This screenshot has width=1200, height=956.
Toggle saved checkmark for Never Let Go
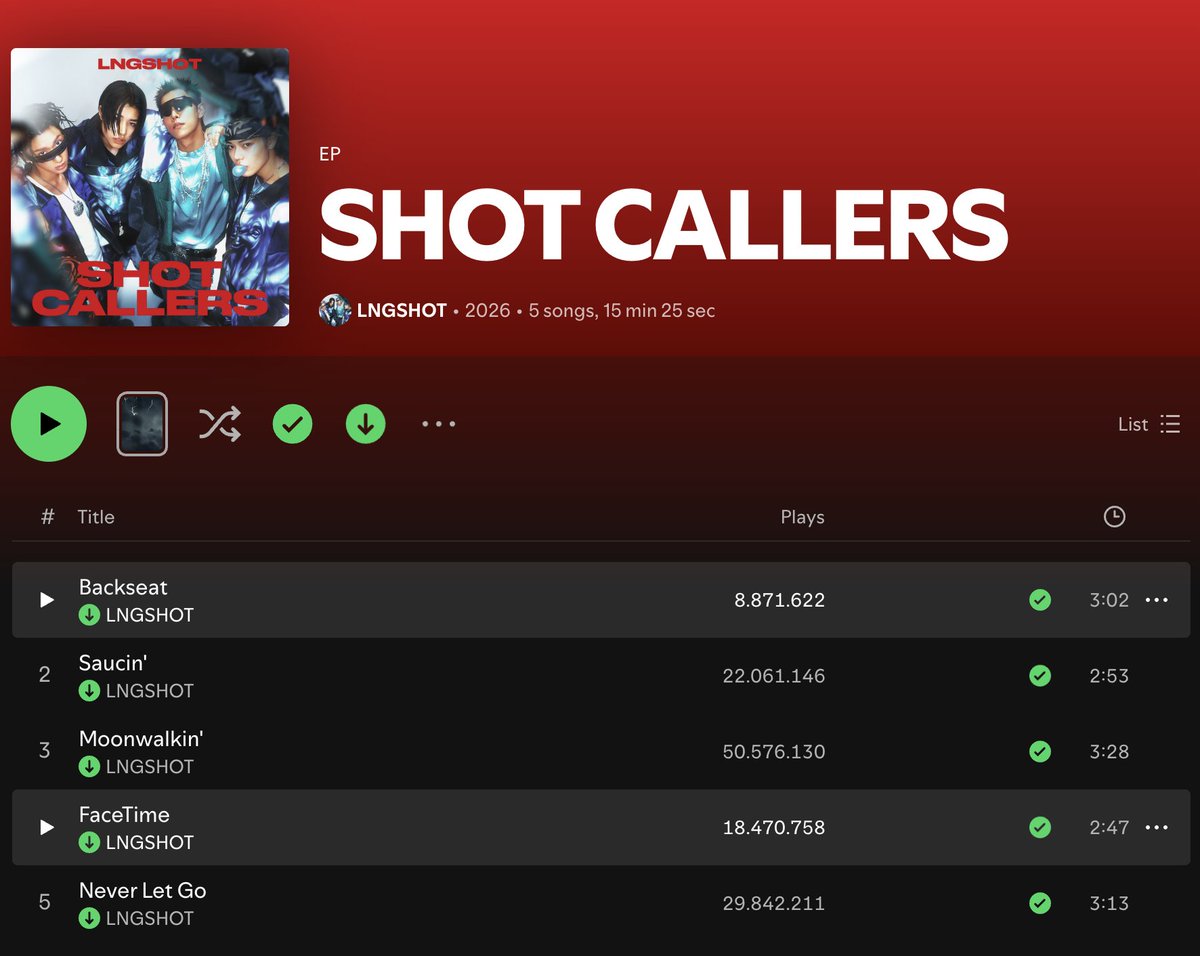click(1040, 904)
